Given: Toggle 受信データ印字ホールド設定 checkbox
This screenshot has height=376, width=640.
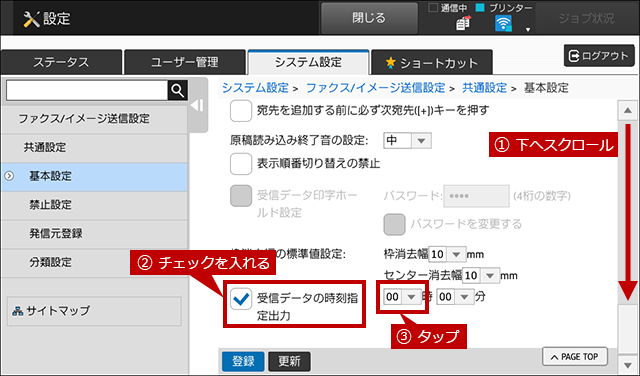Looking at the screenshot, I should pos(241,196).
